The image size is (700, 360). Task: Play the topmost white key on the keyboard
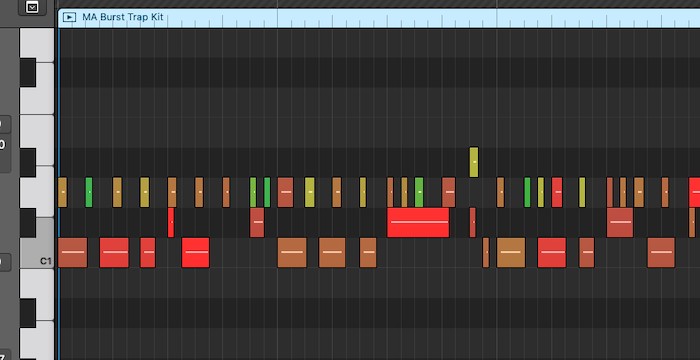pos(37,45)
